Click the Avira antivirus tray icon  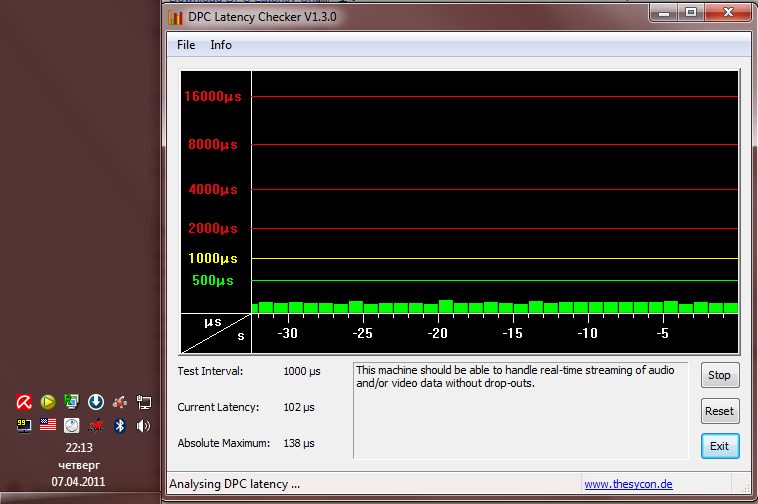tap(24, 402)
